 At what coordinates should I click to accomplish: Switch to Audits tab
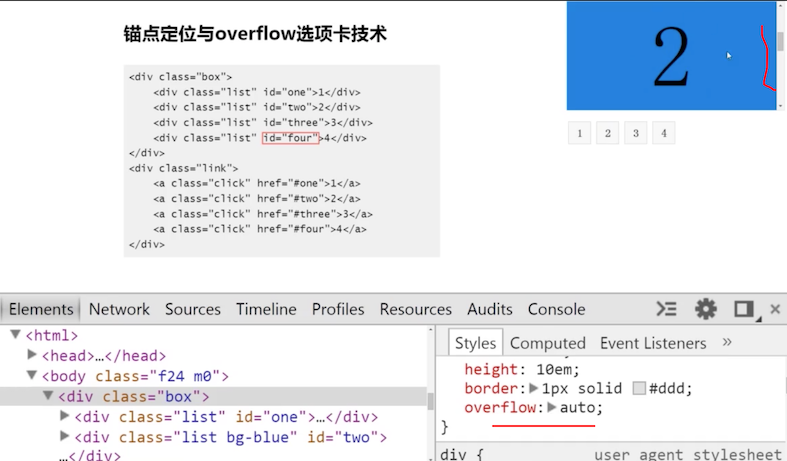[490, 309]
